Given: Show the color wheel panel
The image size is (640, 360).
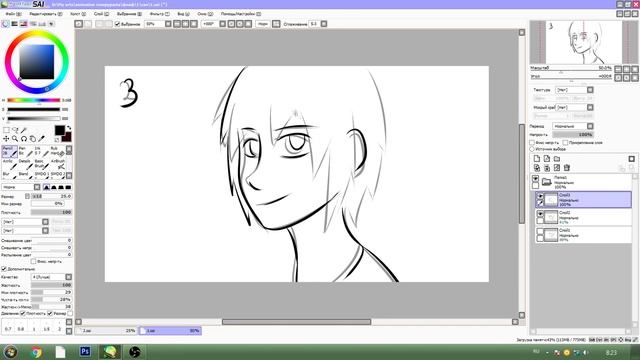Looking at the screenshot, I should point(5,24).
